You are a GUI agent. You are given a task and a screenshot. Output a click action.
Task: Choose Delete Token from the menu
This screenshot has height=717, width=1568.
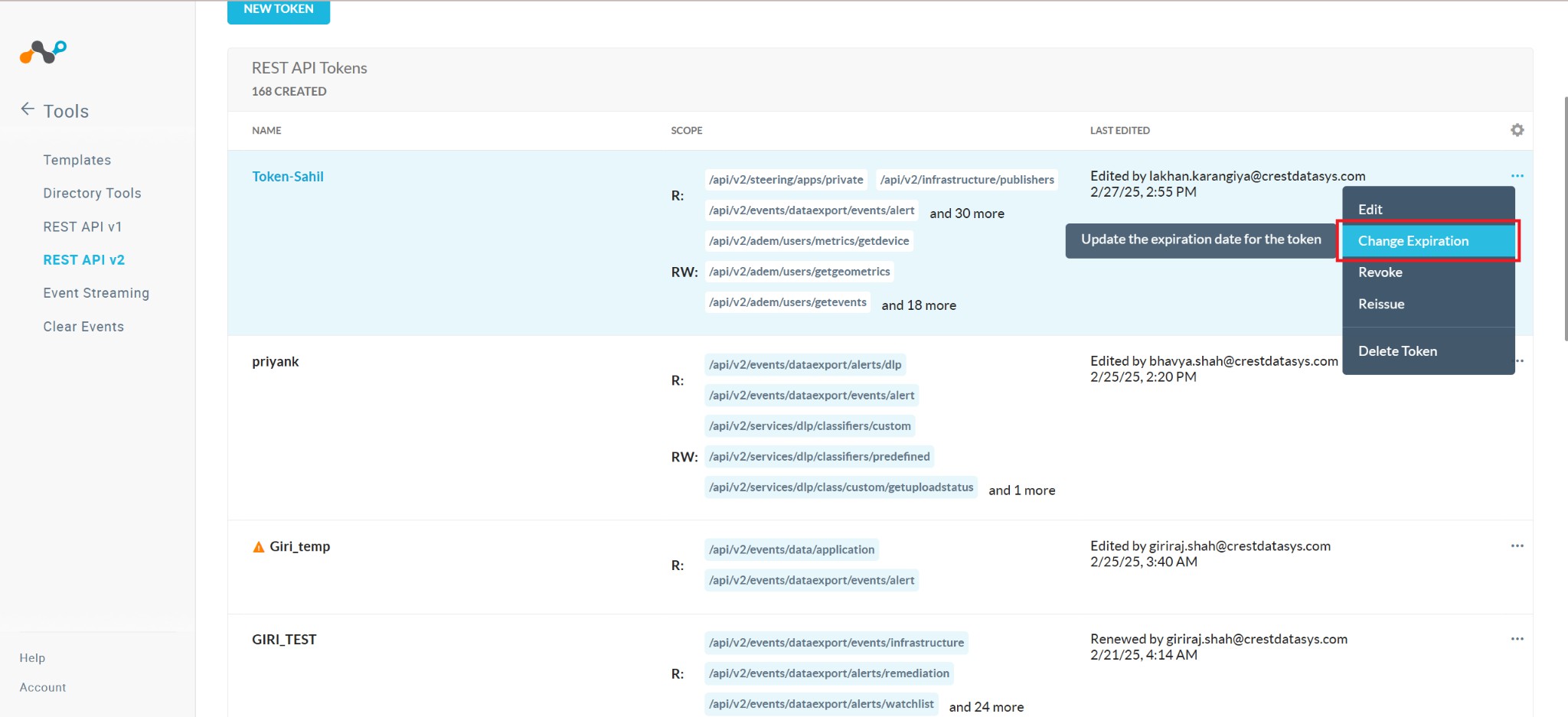(x=1396, y=351)
